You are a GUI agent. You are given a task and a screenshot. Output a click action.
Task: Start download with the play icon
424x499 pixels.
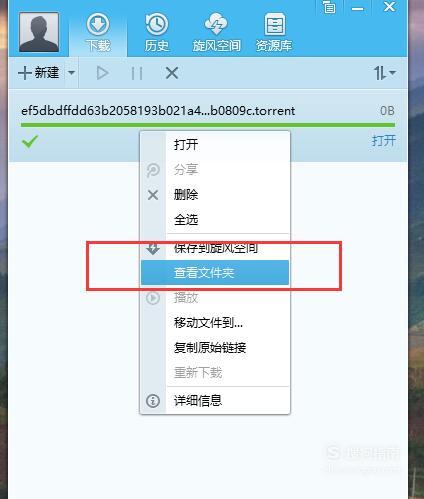coord(102,73)
